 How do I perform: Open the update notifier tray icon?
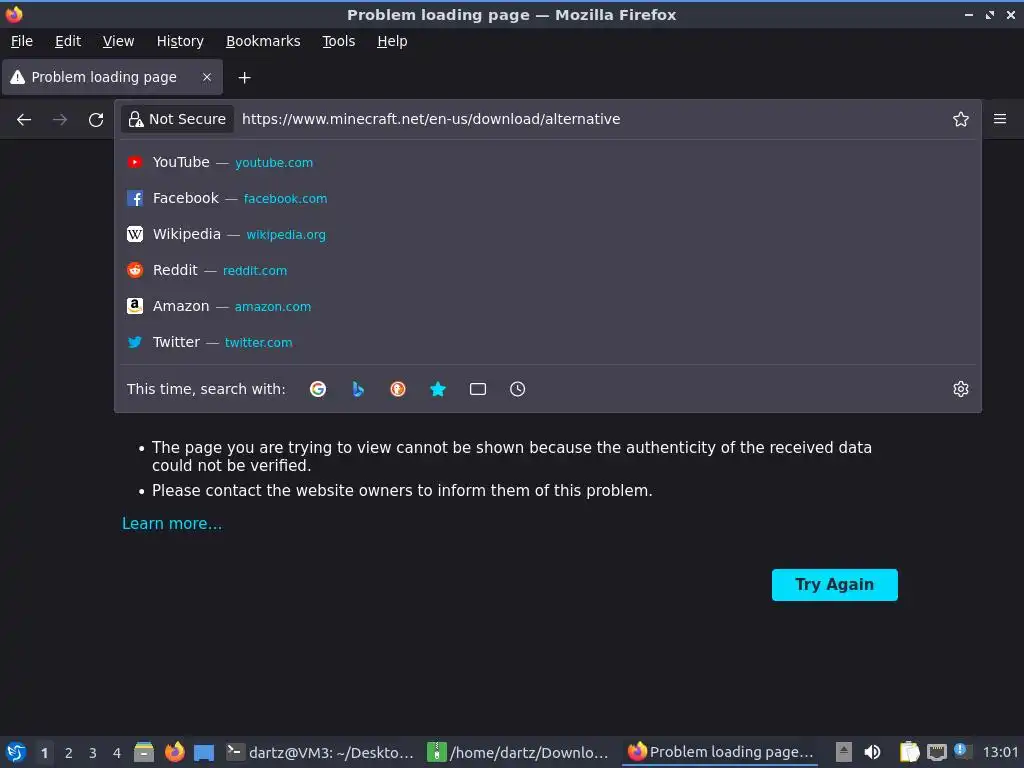pos(963,751)
